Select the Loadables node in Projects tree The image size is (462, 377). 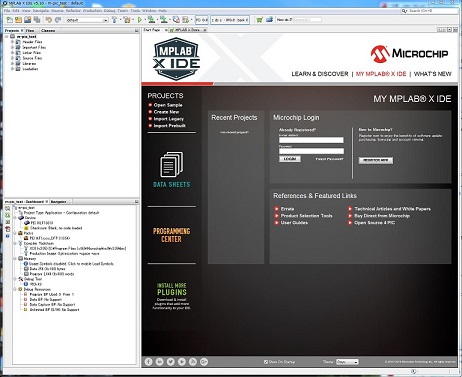coord(30,69)
